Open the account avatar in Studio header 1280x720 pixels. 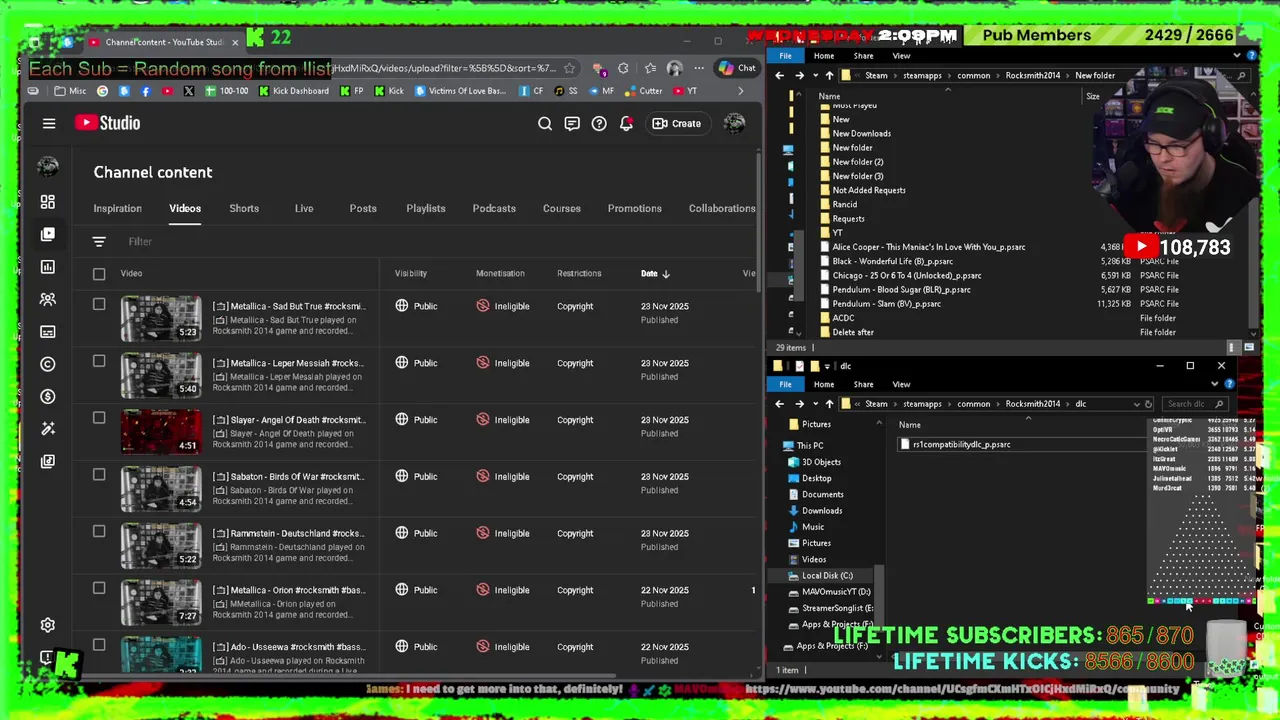(734, 123)
